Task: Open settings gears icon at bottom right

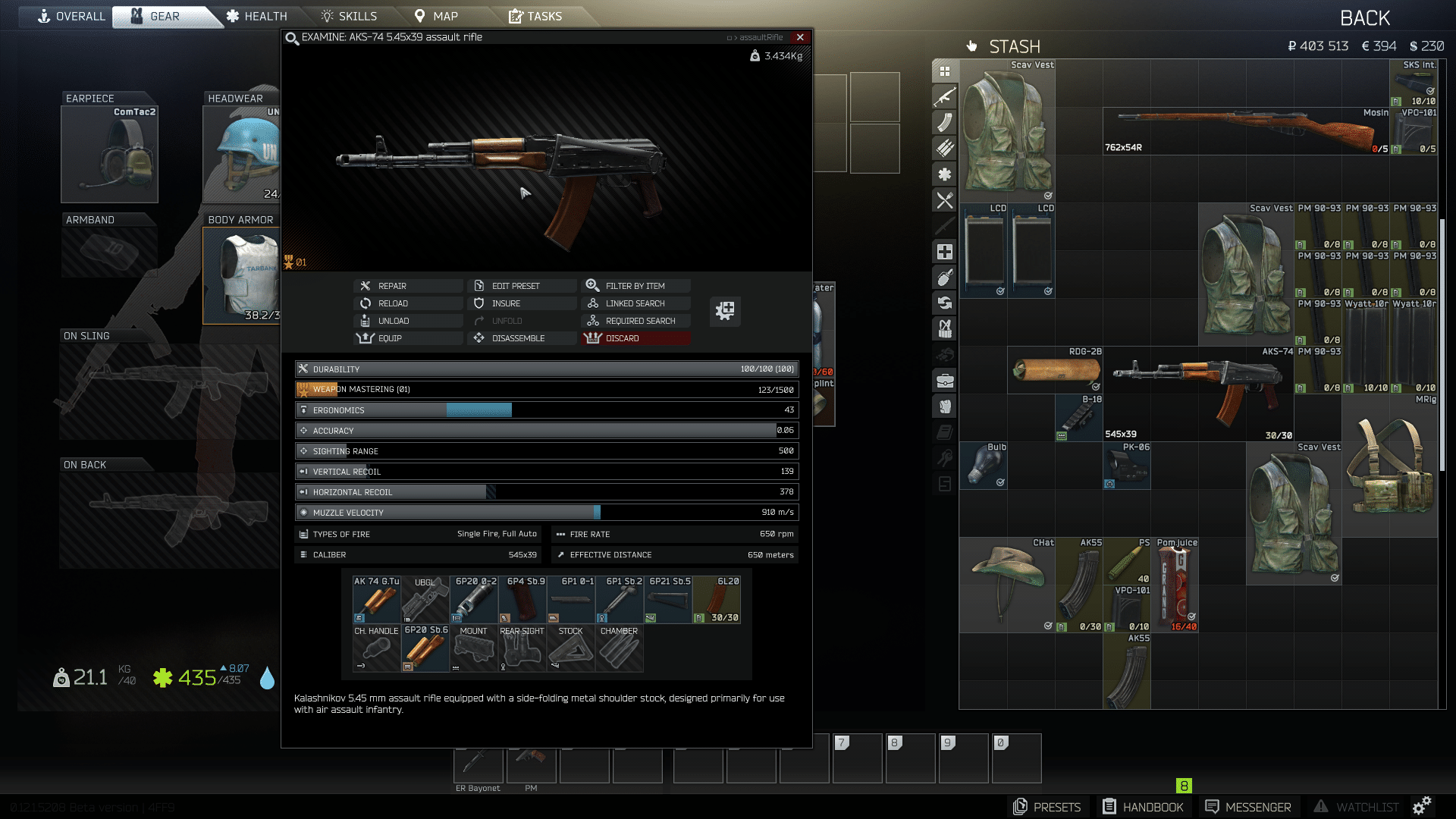Action: pos(1422,806)
